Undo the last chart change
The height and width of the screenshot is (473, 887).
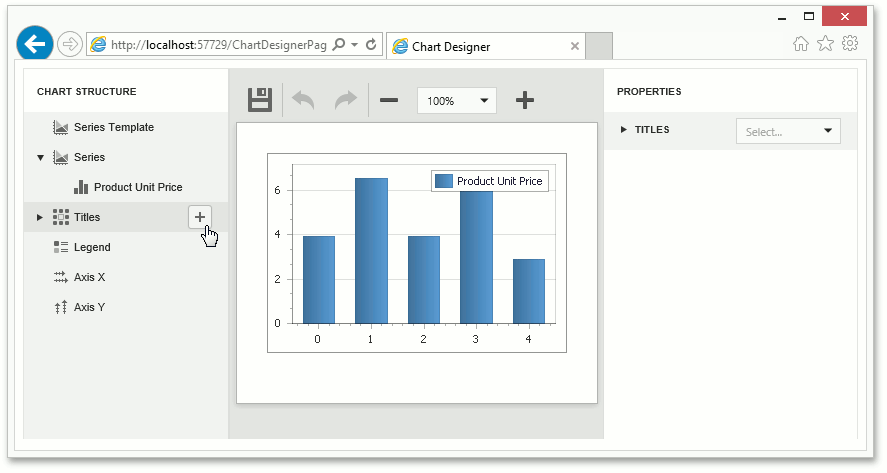[x=303, y=100]
